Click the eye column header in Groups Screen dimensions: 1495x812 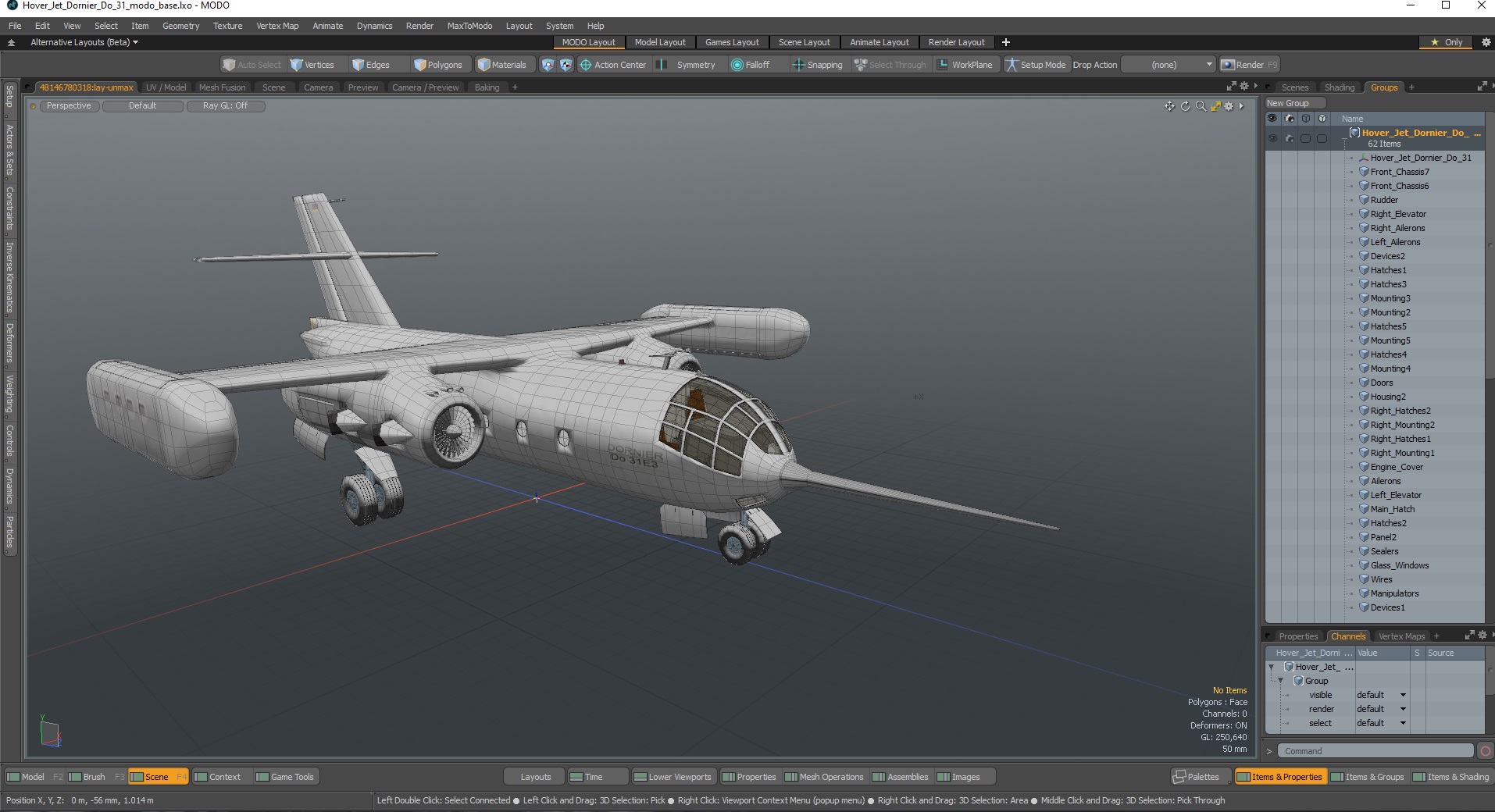click(1272, 119)
